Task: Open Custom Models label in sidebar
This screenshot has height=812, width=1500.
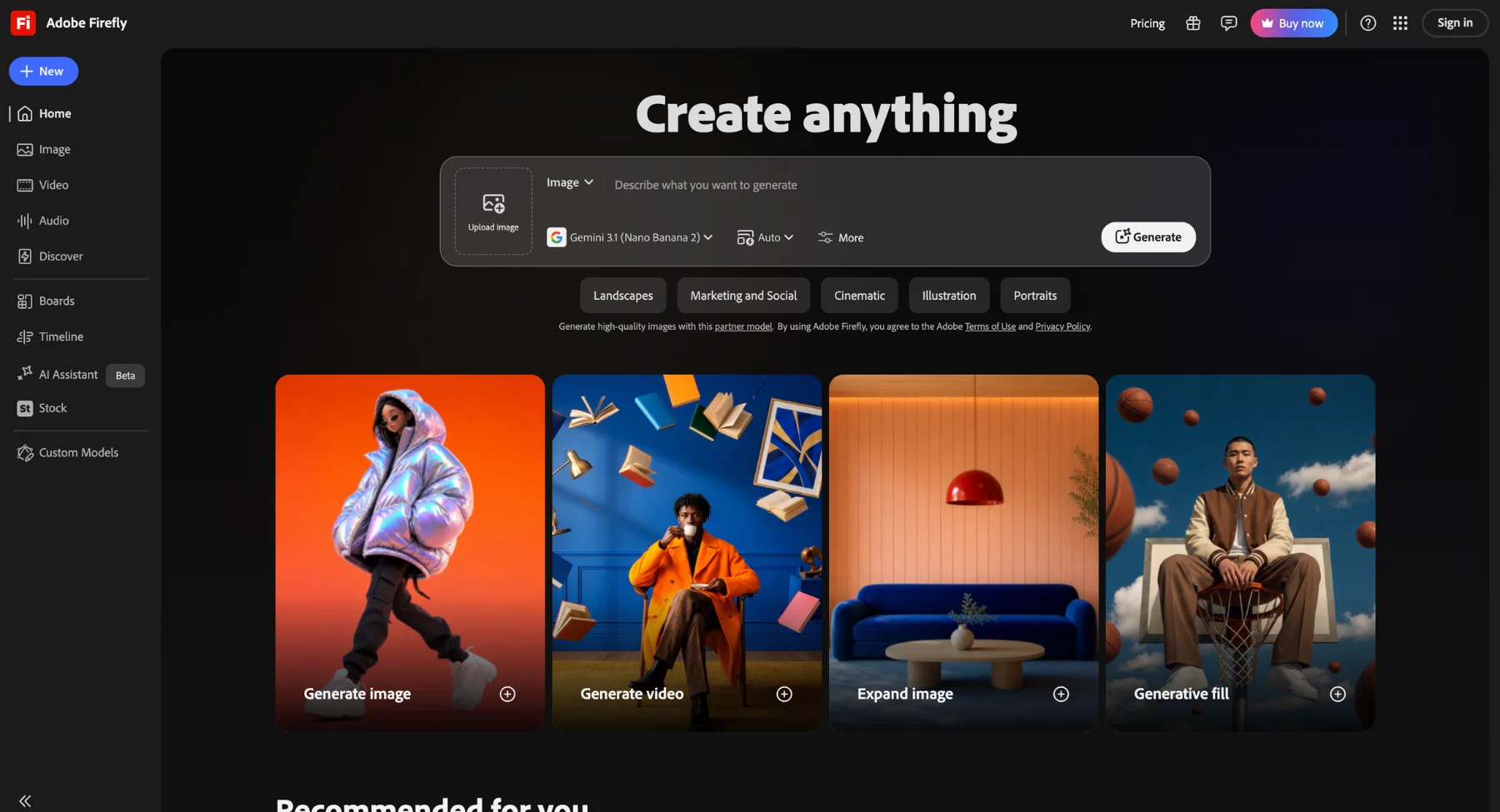Action: 78,453
